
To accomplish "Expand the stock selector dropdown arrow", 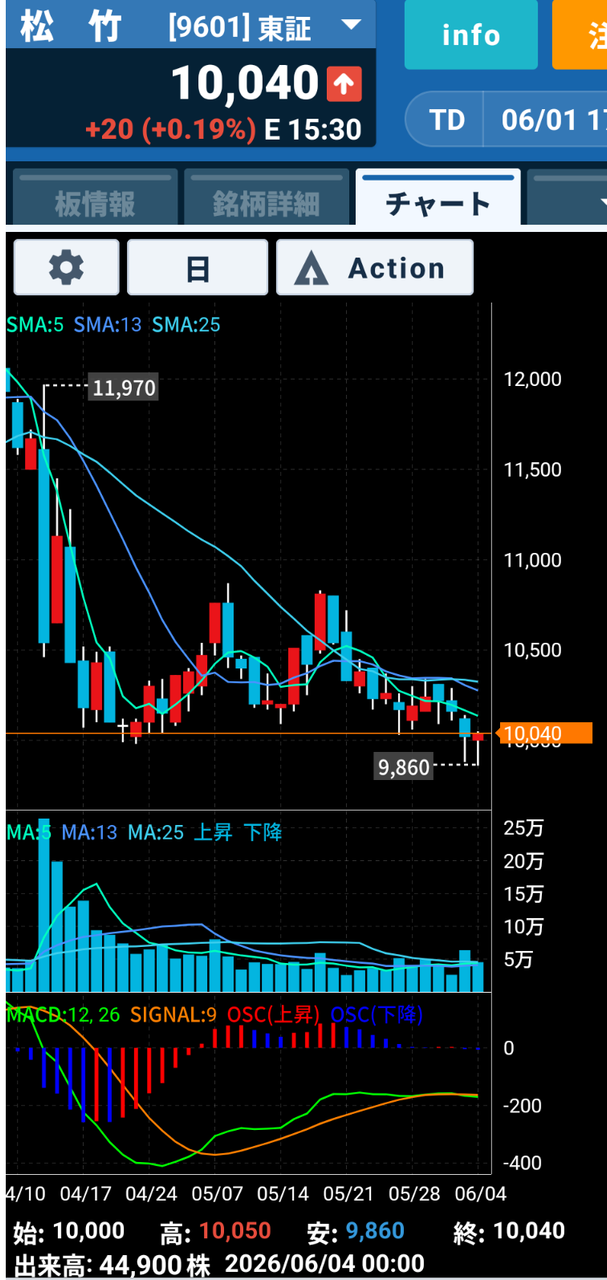I will [351, 25].
